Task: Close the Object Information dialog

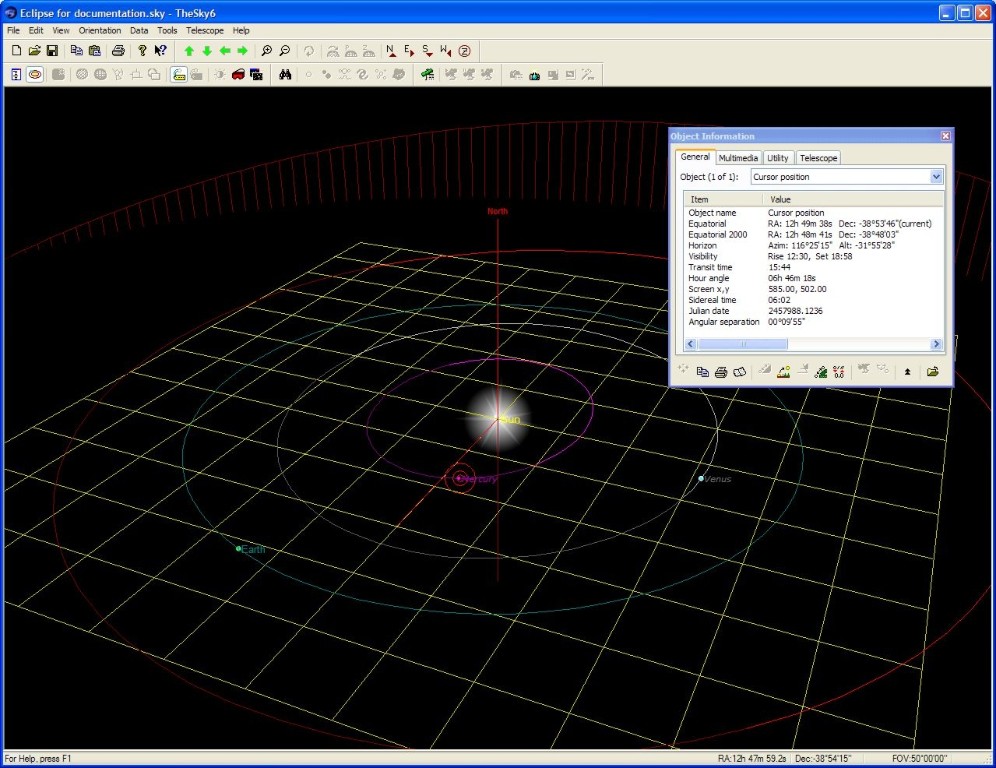Action: 945,136
